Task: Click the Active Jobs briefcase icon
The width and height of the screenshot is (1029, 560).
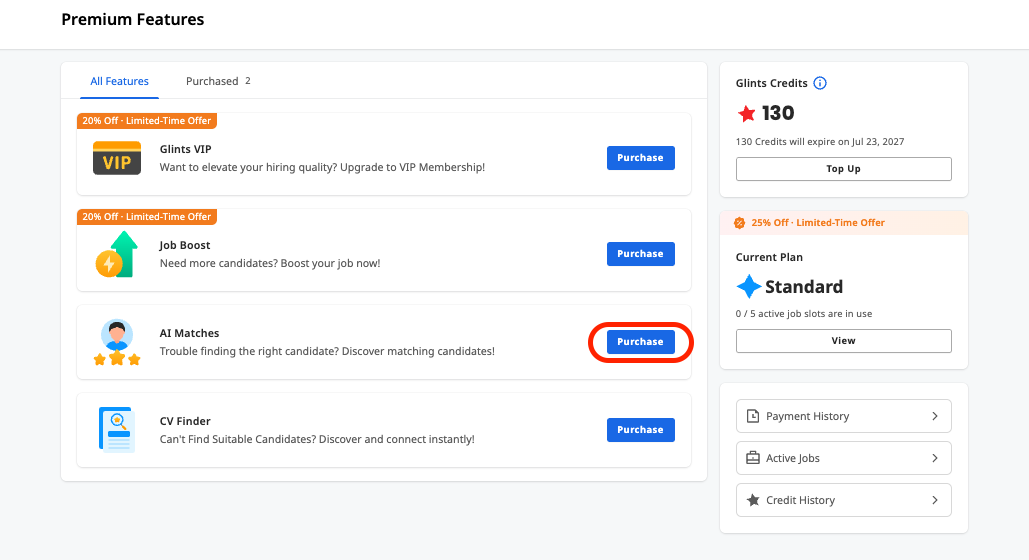Action: click(x=753, y=458)
